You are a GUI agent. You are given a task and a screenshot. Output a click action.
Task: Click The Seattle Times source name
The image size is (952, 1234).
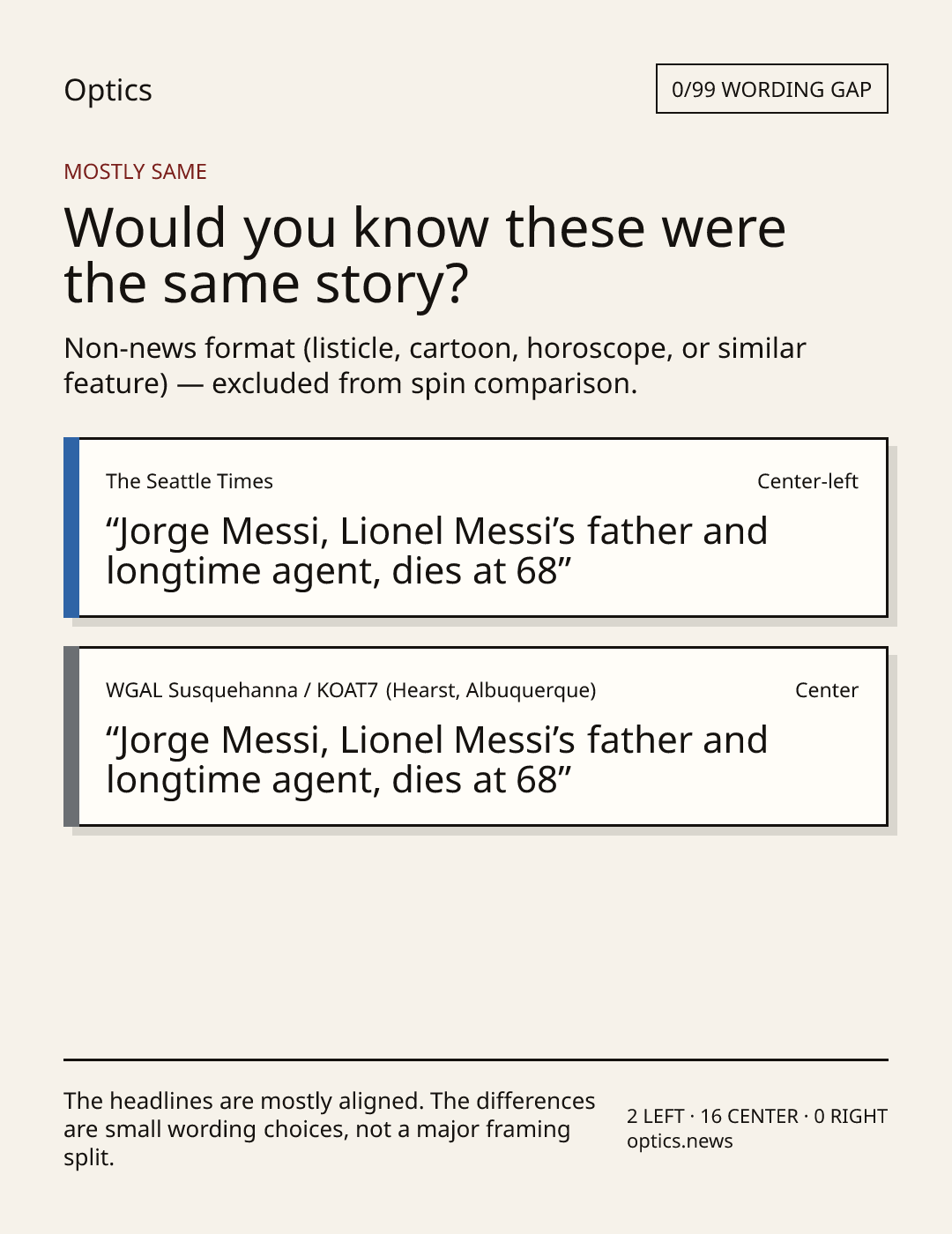190,481
